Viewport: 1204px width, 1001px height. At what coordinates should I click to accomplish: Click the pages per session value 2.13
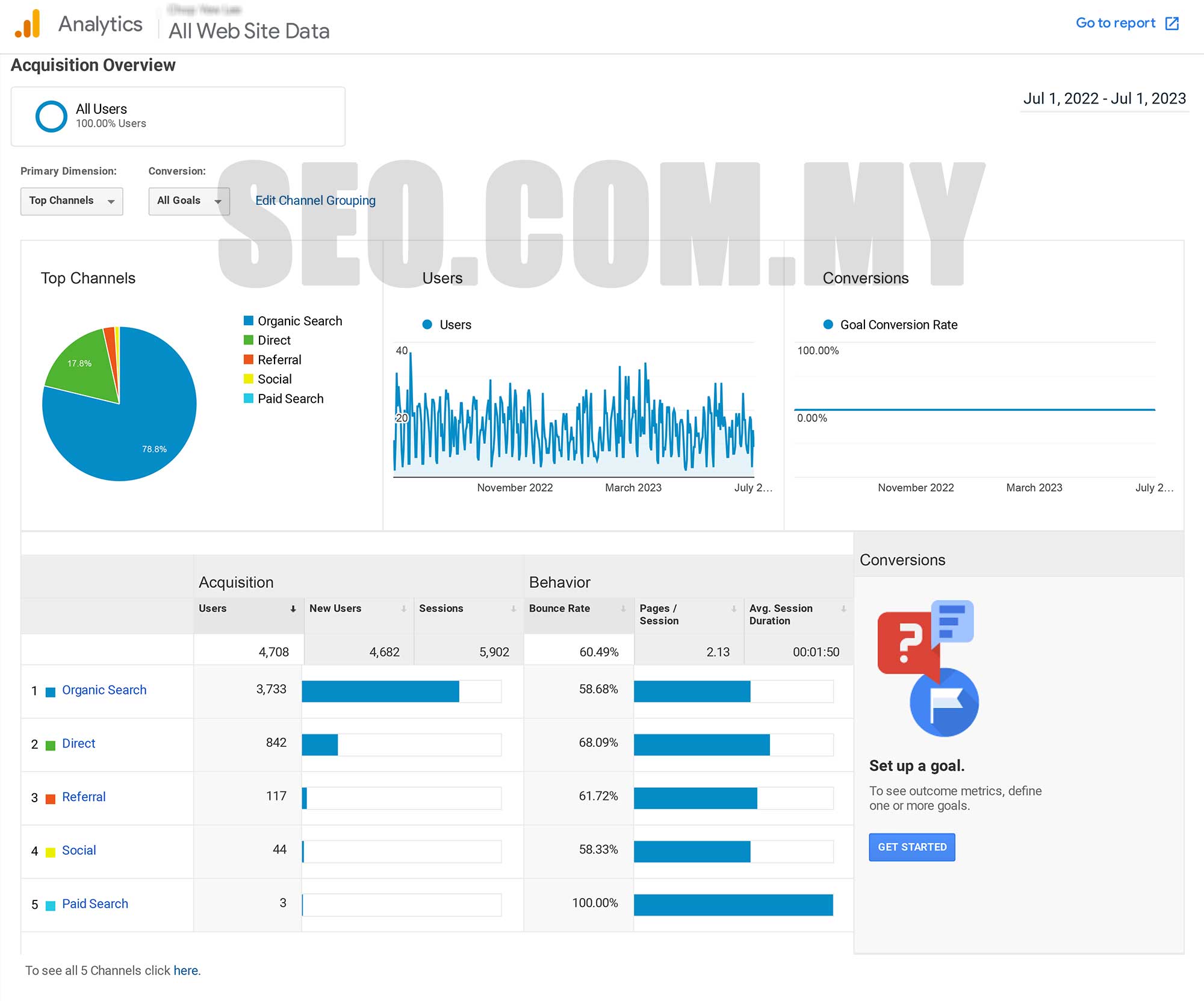click(718, 652)
